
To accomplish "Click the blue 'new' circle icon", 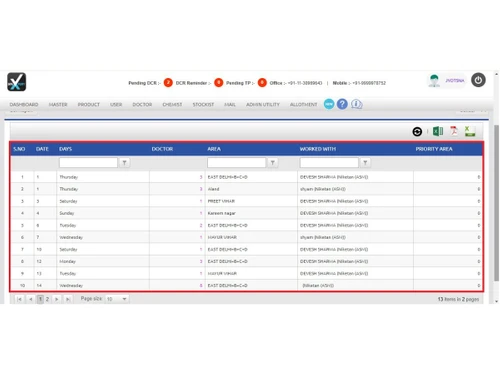I will (x=329, y=104).
